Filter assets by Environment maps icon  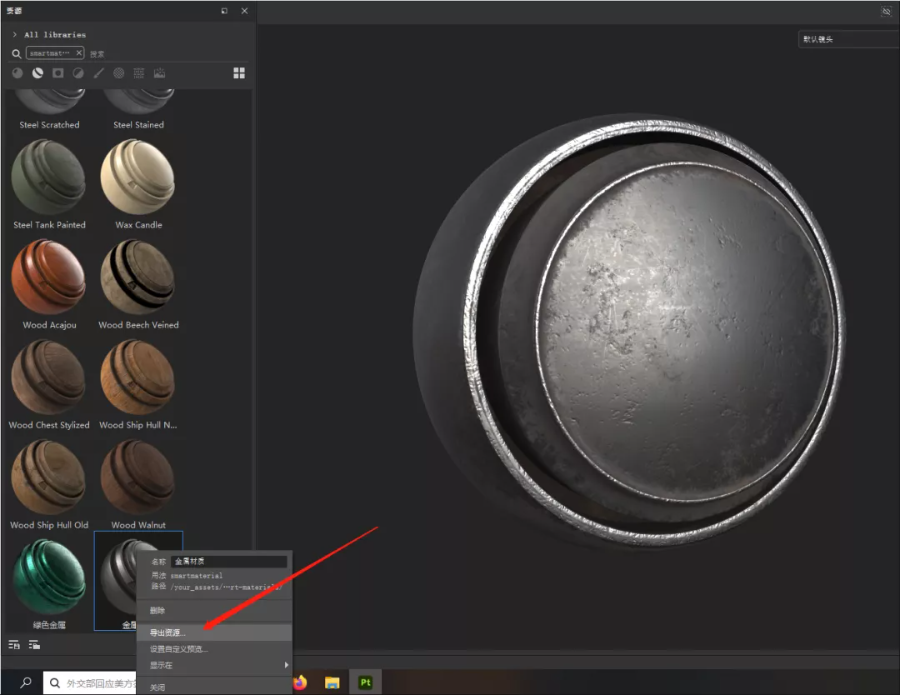pyautogui.click(x=159, y=73)
